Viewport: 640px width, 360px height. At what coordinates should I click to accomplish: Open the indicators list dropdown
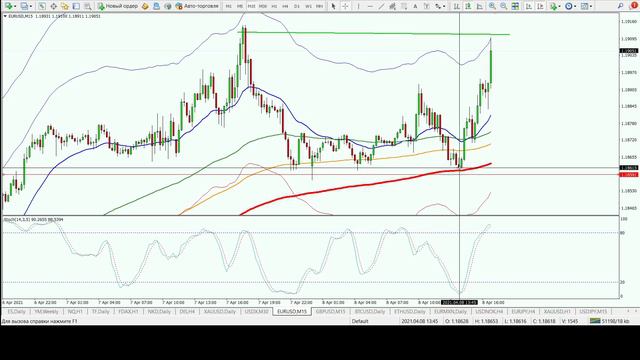553,6
